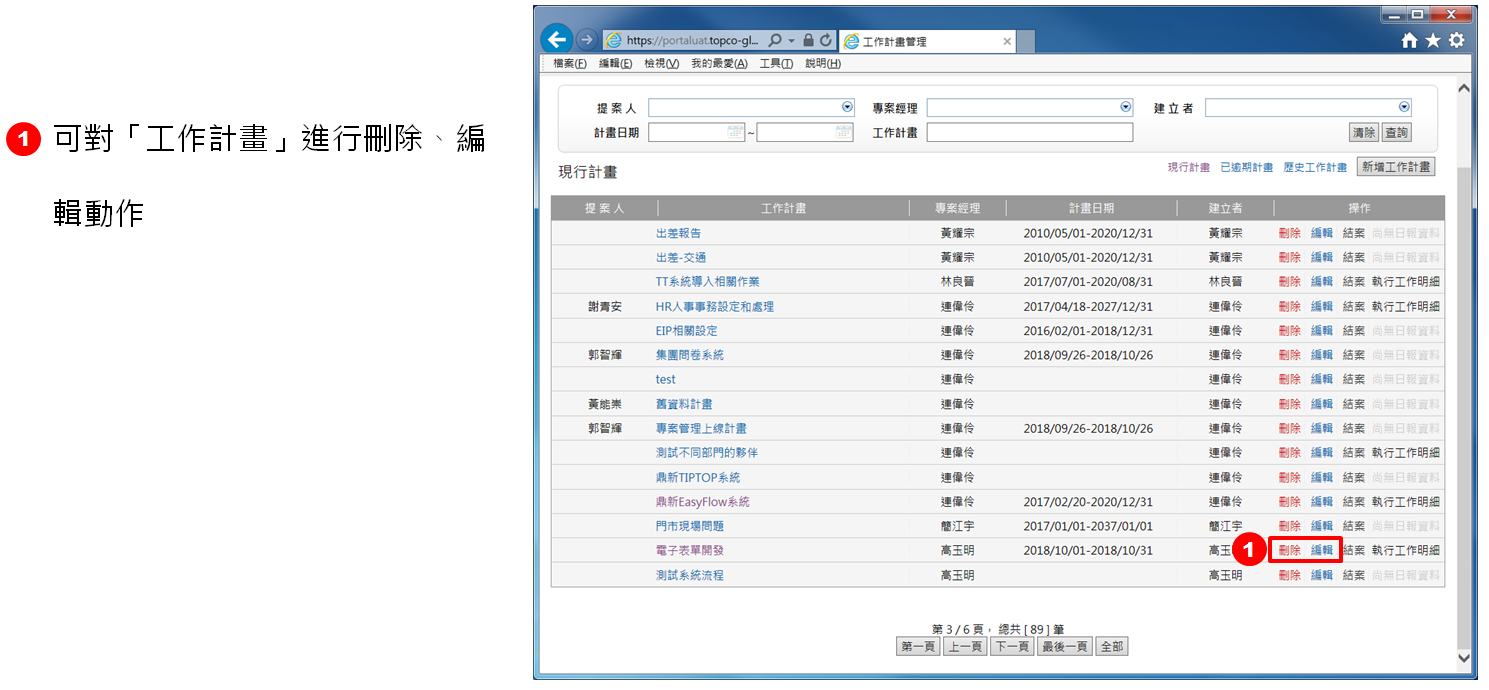Click into the 工作計畫 text input field
1489x690 pixels.
(x=1029, y=133)
